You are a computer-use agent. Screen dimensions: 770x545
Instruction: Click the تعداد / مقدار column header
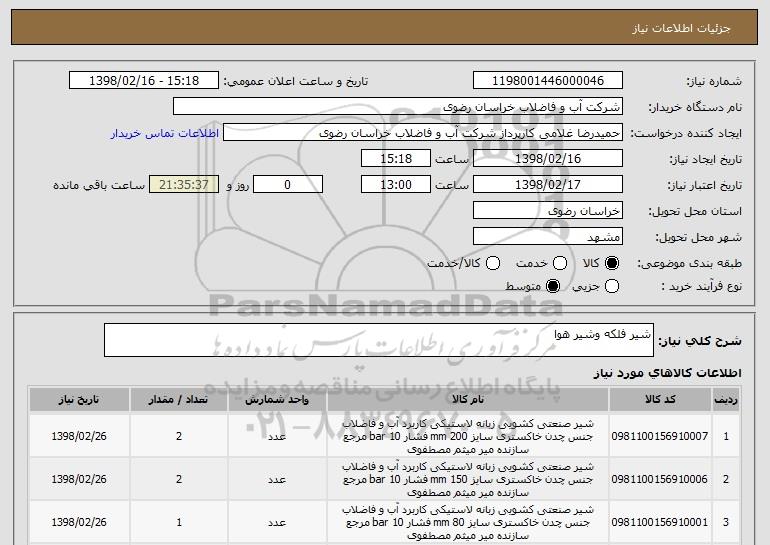179,400
